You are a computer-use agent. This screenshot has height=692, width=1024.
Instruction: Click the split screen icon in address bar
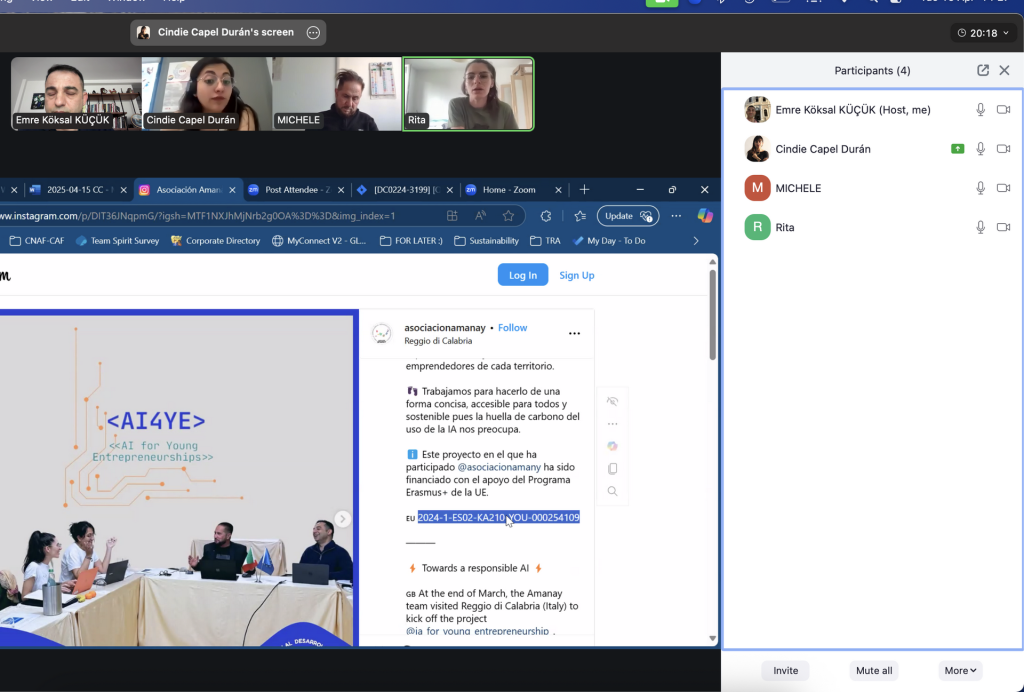pyautogui.click(x=452, y=216)
